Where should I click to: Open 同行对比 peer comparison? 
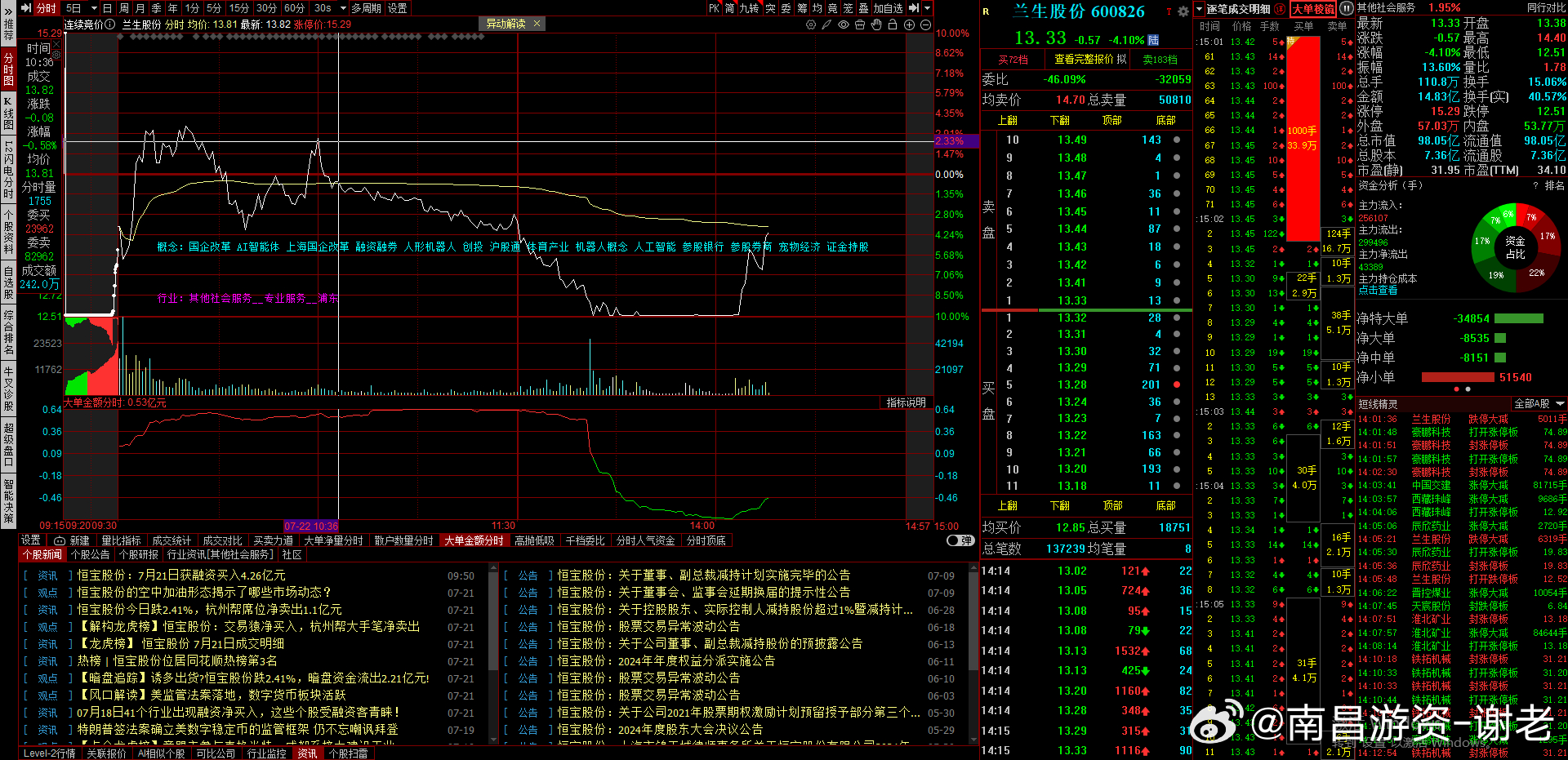(x=1547, y=8)
